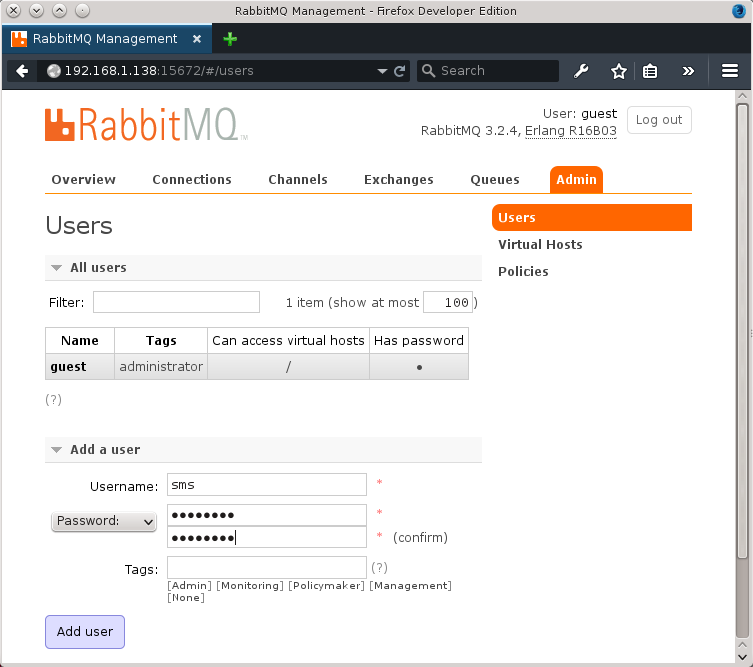Switch to Channels tab
This screenshot has height=667, width=753.
tap(298, 180)
